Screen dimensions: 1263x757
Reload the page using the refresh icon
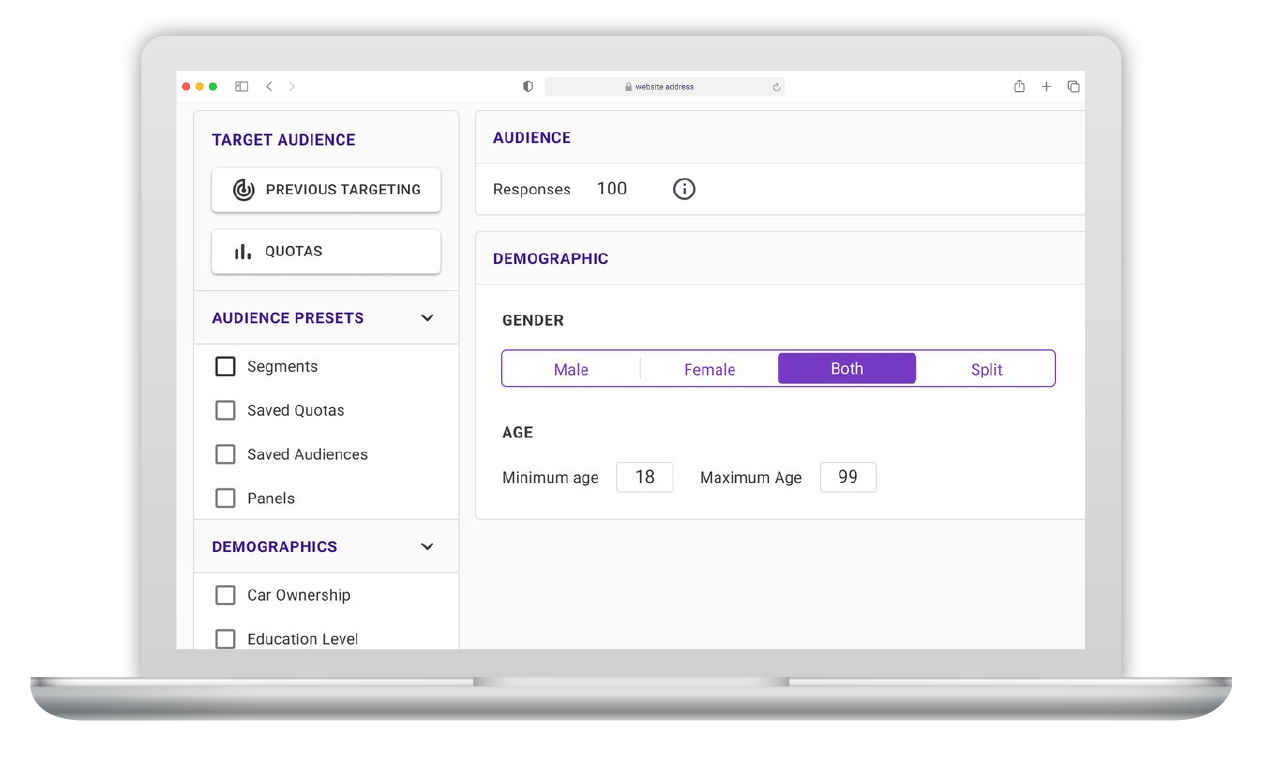pyautogui.click(x=776, y=87)
